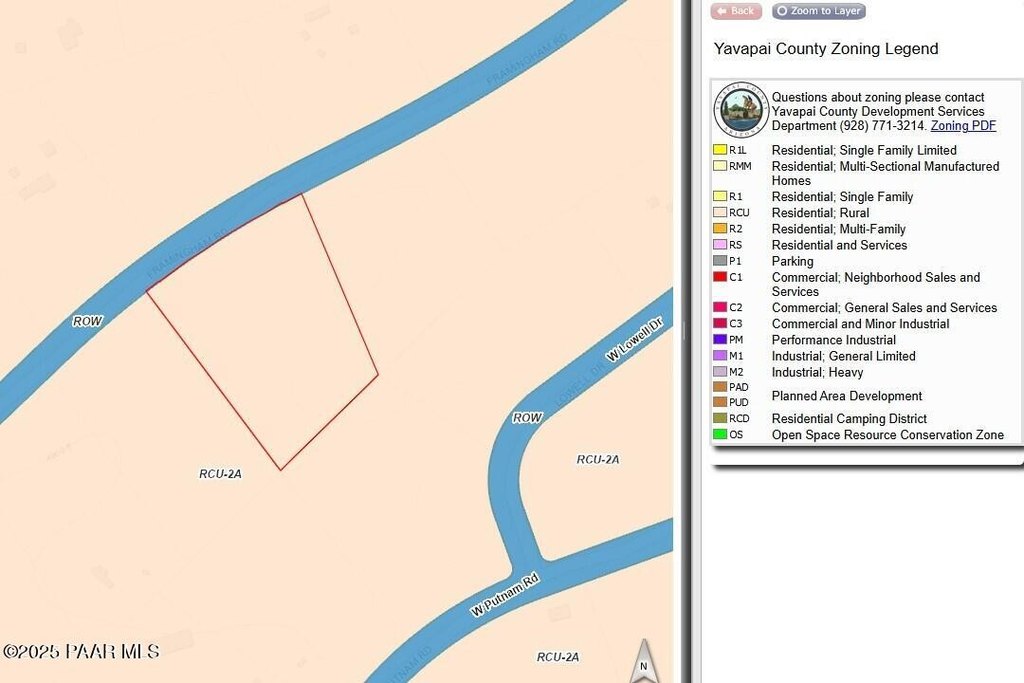Click the Yavapai County seal logo

click(740, 110)
